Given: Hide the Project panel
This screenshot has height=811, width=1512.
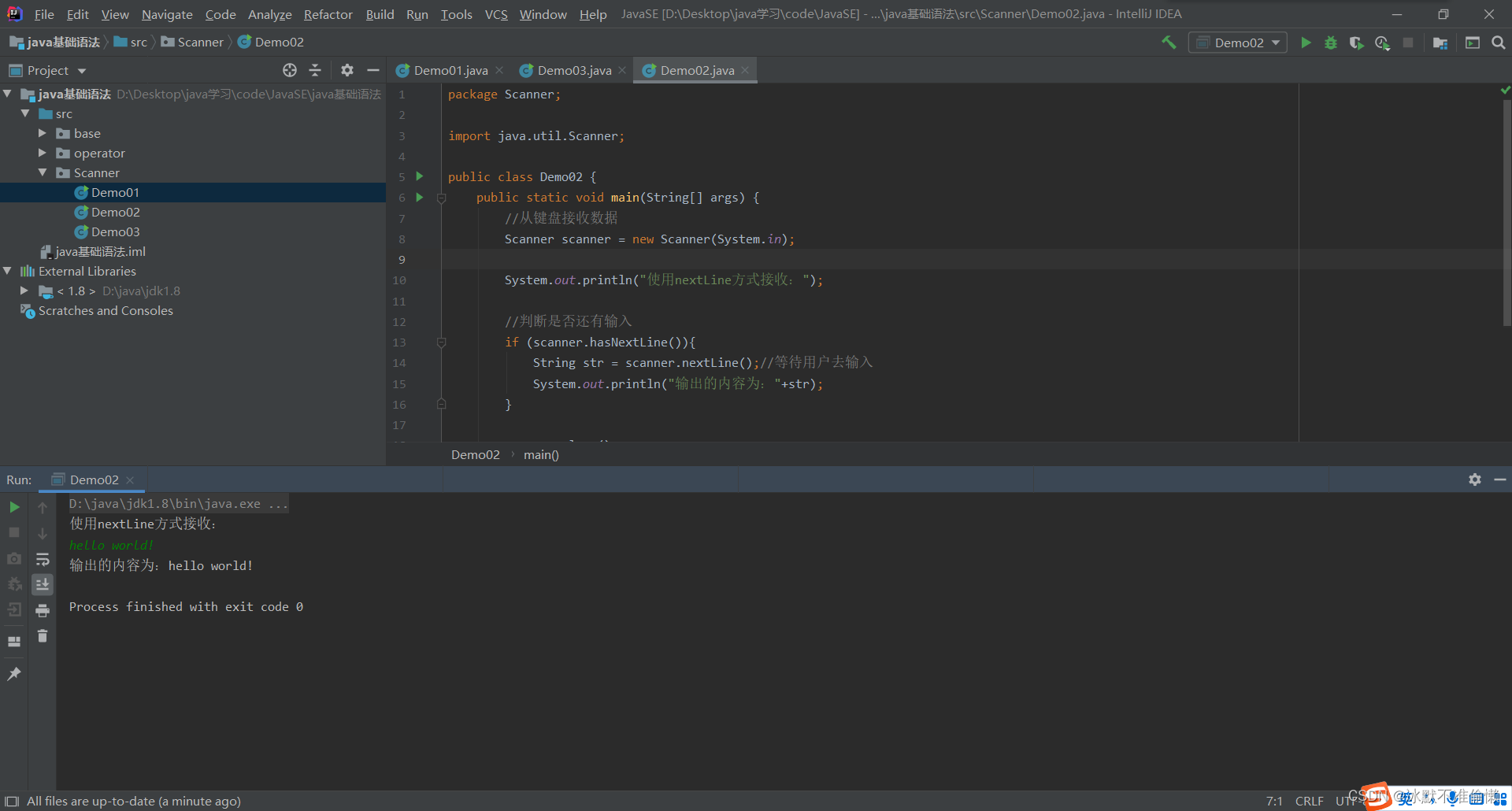Looking at the screenshot, I should (373, 70).
